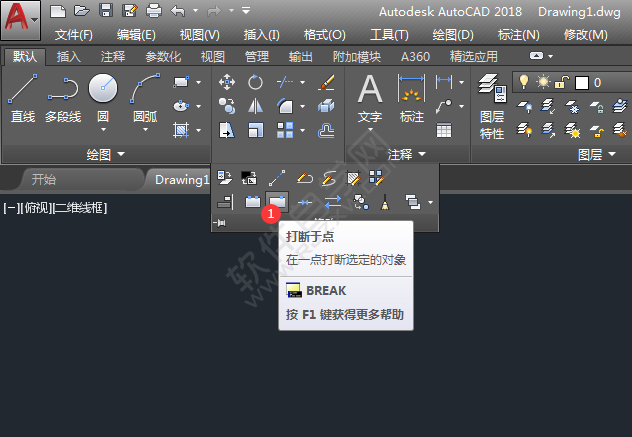Toggle the layer freeze sun icon
Viewport: 632px width, 437px height.
point(541,81)
